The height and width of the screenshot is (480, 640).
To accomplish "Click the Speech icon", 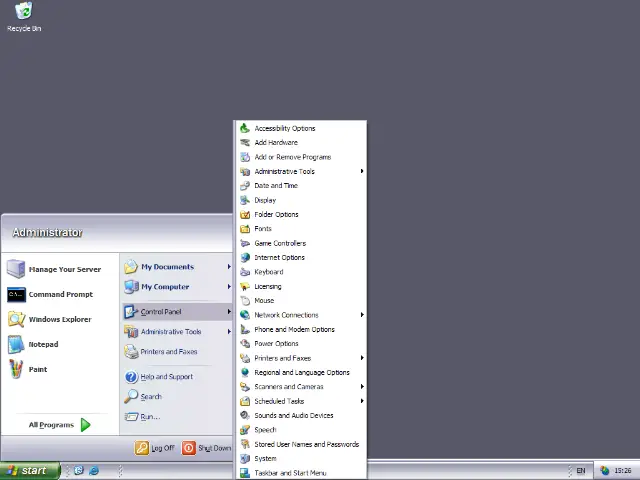I will (245, 430).
